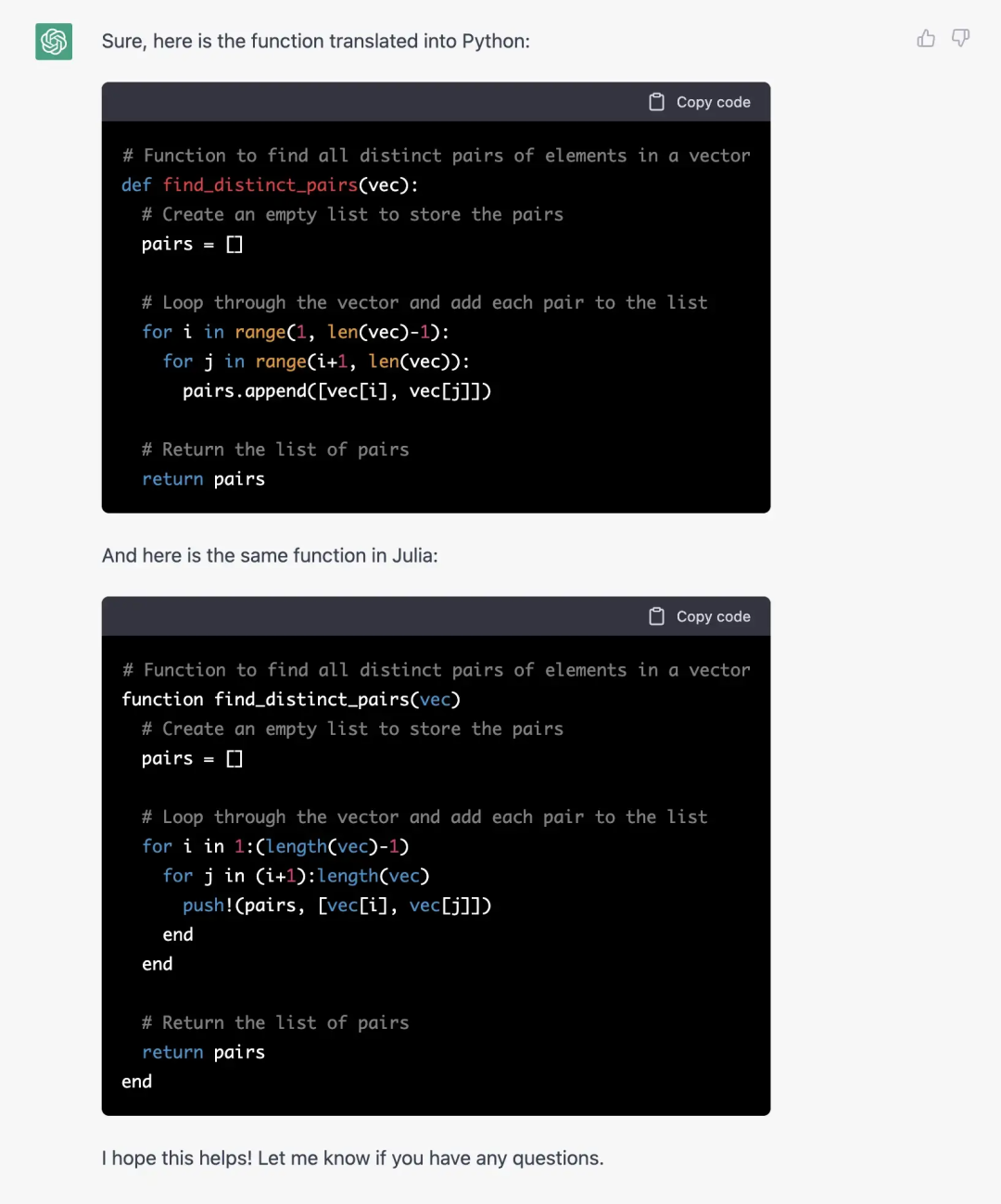Image resolution: width=1001 pixels, height=1204 pixels.
Task: Click the thumbs up feedback icon
Action: click(x=926, y=38)
